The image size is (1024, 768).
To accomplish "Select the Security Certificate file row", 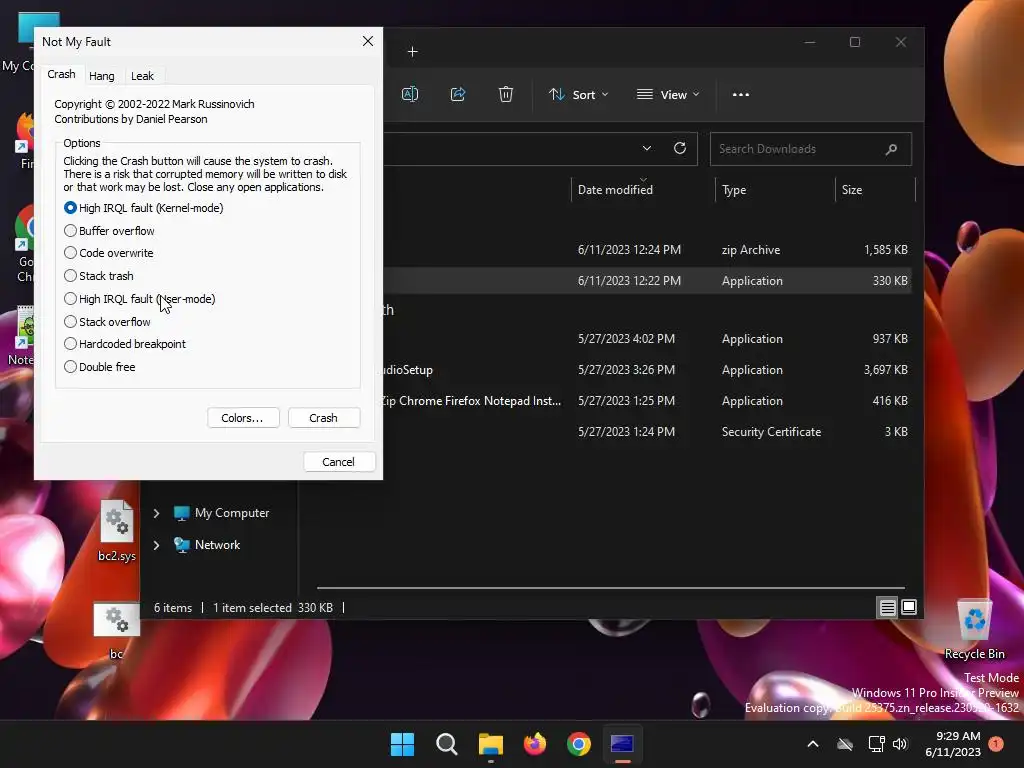I will [x=647, y=432].
